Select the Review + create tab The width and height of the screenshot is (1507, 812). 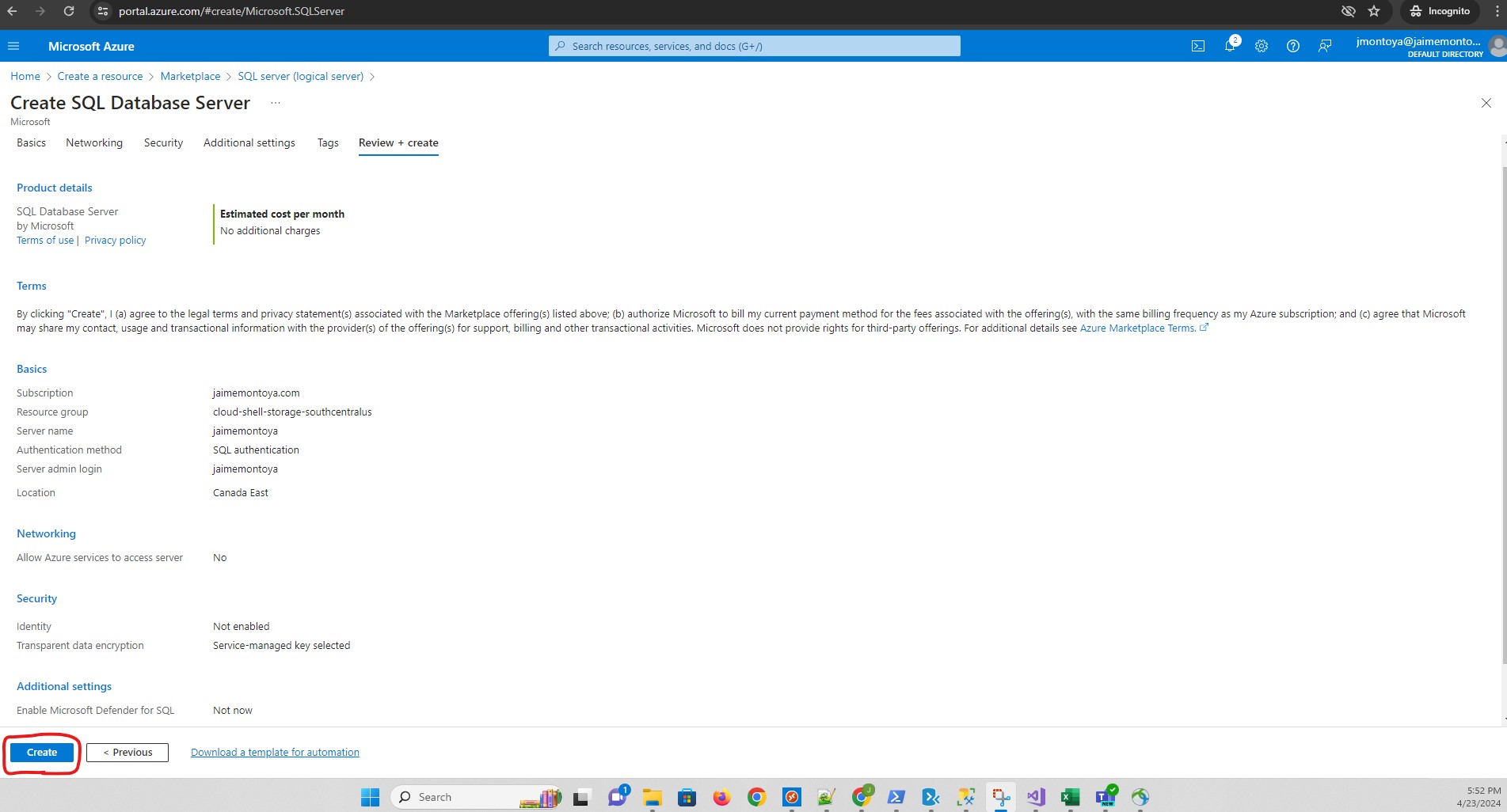tap(398, 142)
